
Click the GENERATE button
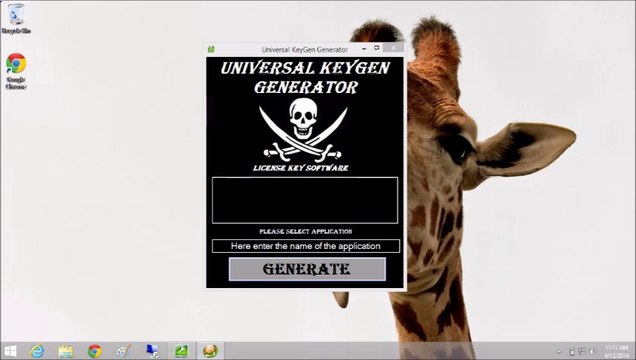[307, 269]
